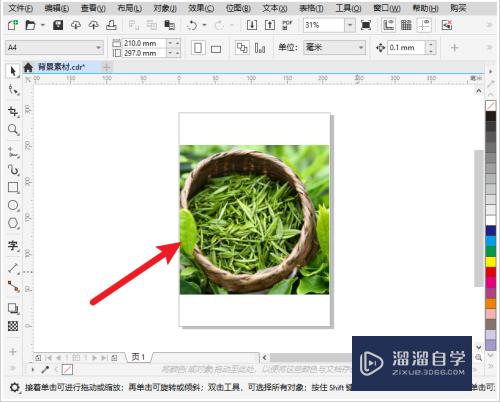Set landscape page orientation
500x402 pixels.
point(216,49)
